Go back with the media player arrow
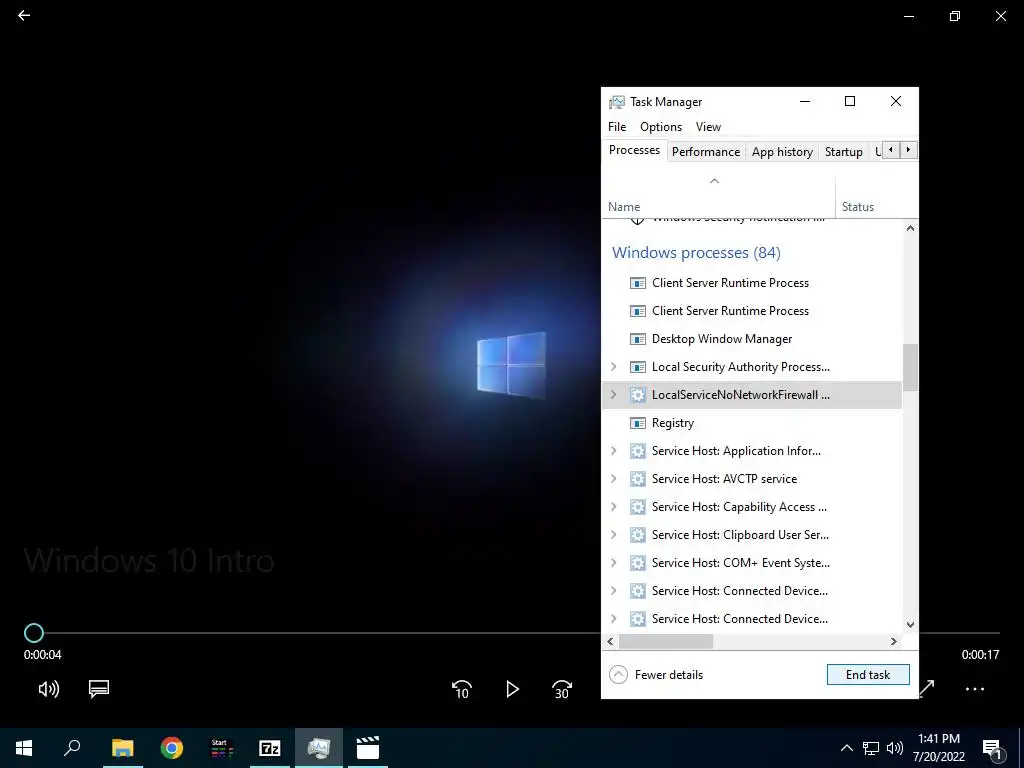The width and height of the screenshot is (1024, 768). 24,15
